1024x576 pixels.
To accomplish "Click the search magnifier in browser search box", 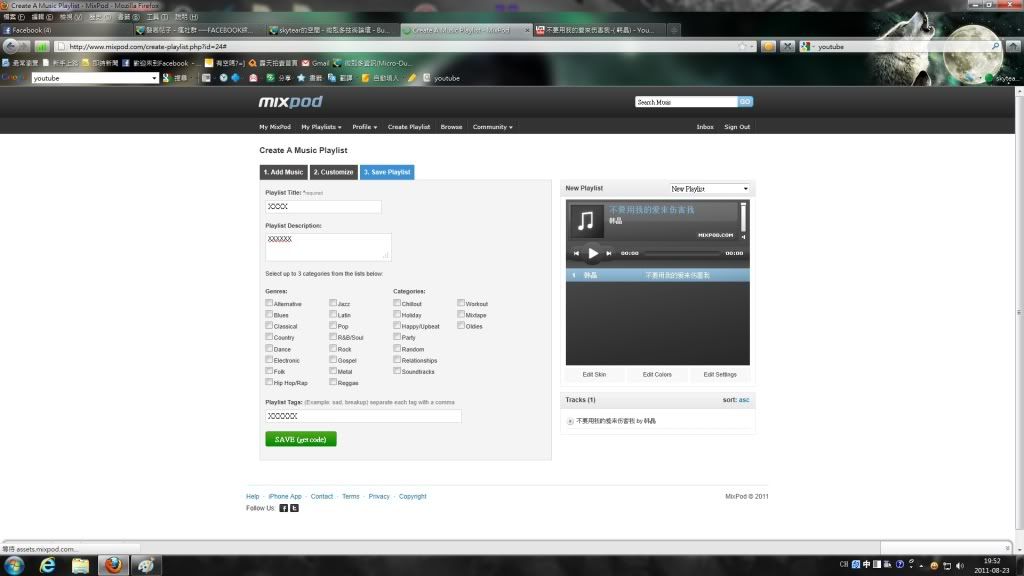I will (x=995, y=46).
